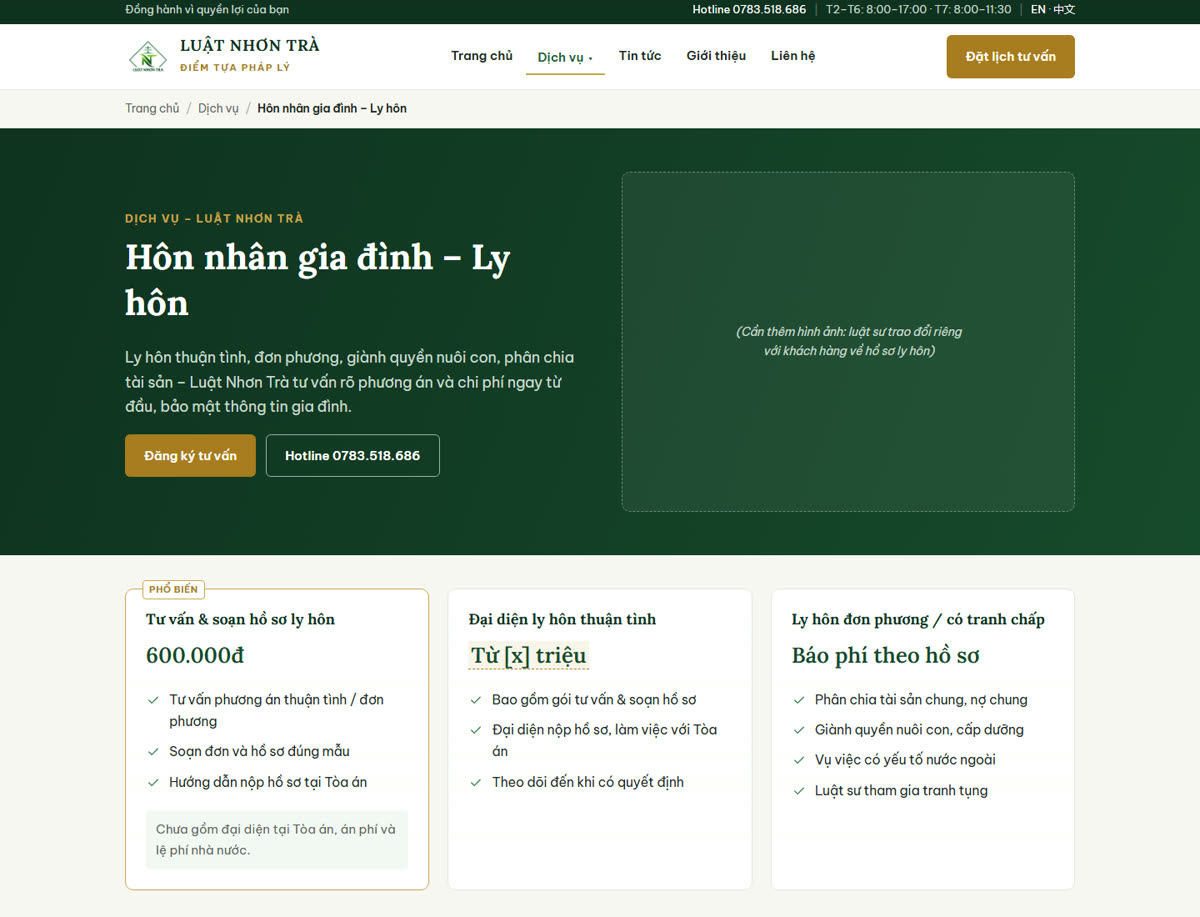Open the Liên hệ menu item

(793, 56)
